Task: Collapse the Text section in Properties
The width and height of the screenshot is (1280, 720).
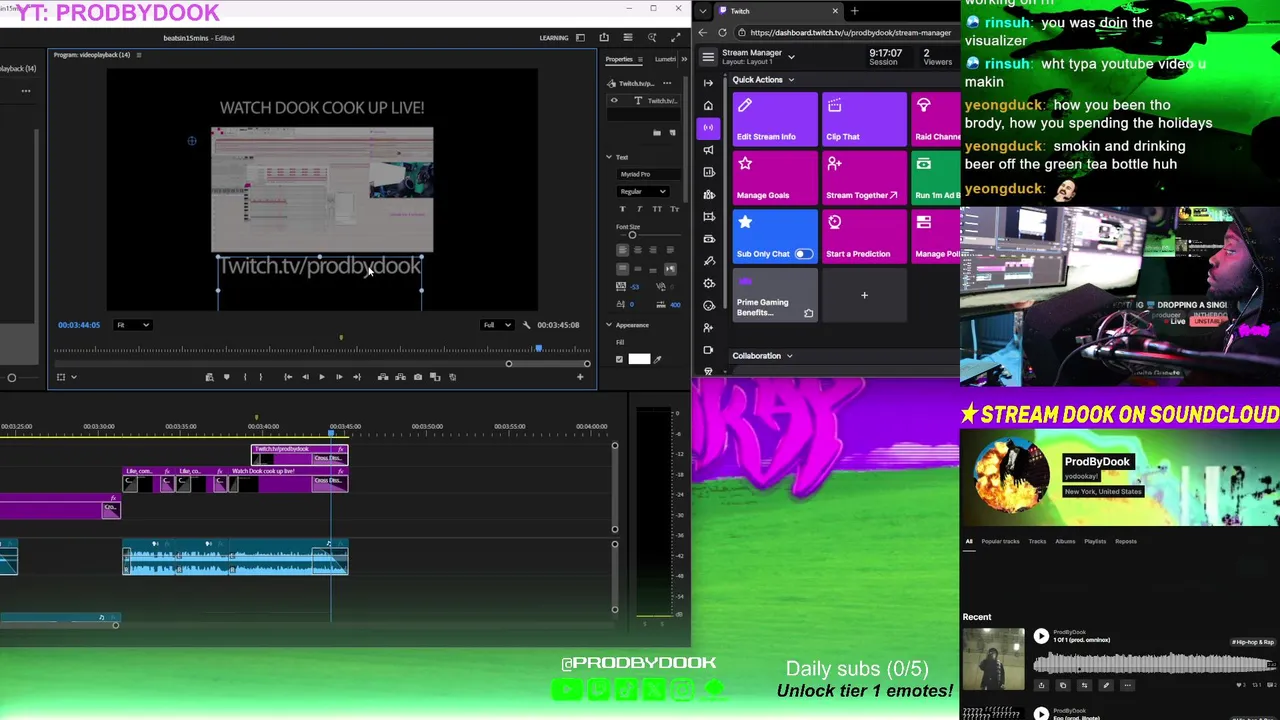Action: click(x=609, y=157)
